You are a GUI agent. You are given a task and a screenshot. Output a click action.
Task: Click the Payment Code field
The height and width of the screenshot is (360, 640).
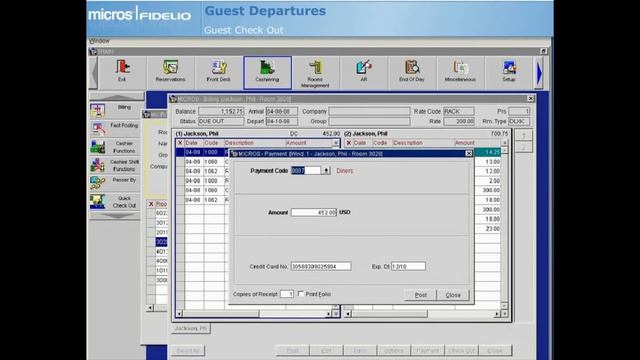click(x=306, y=171)
